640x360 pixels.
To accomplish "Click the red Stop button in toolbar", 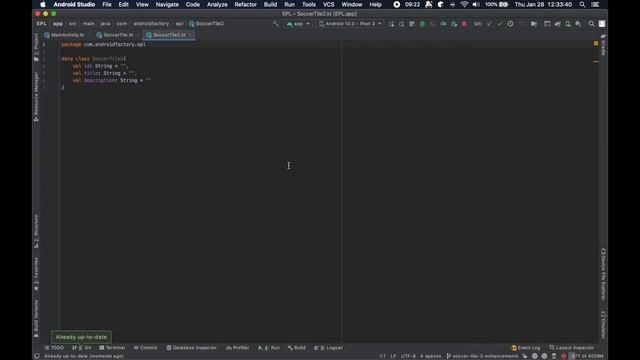I will (464, 24).
